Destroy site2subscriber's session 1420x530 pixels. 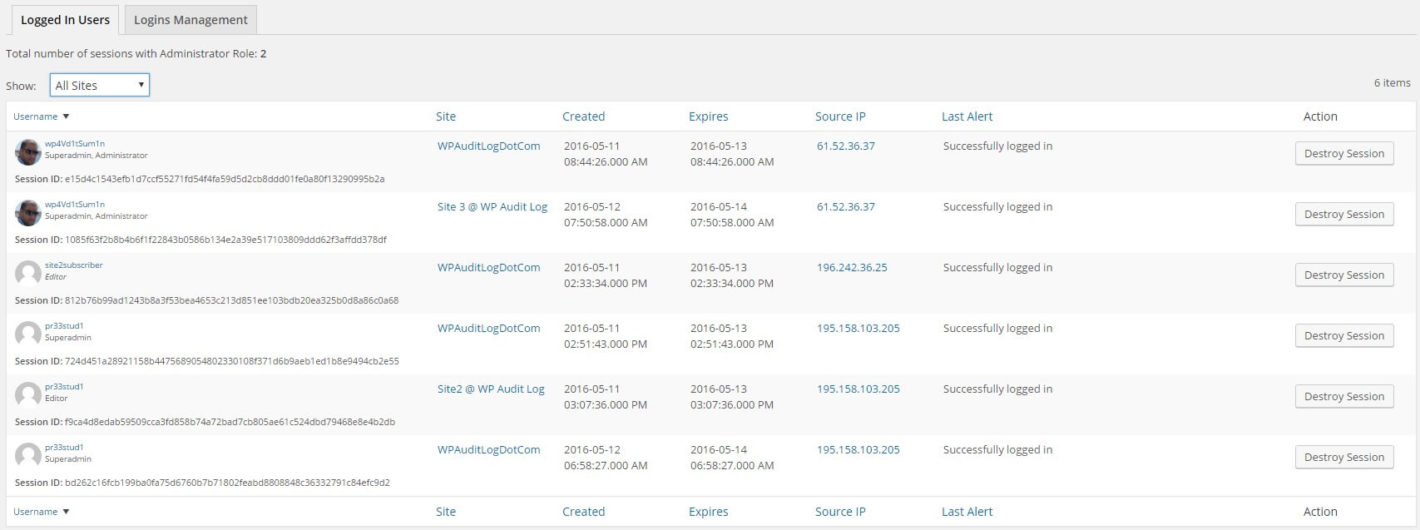1344,276
